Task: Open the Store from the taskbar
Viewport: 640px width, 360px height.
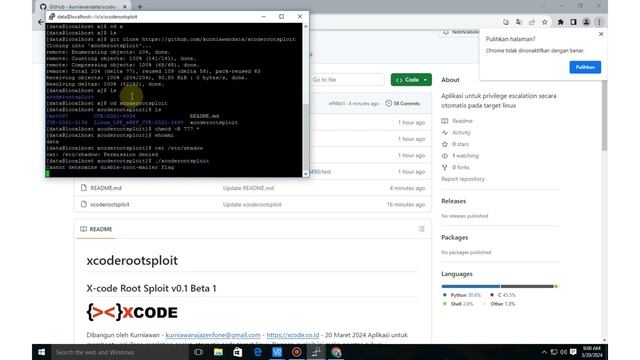Action: (238, 352)
